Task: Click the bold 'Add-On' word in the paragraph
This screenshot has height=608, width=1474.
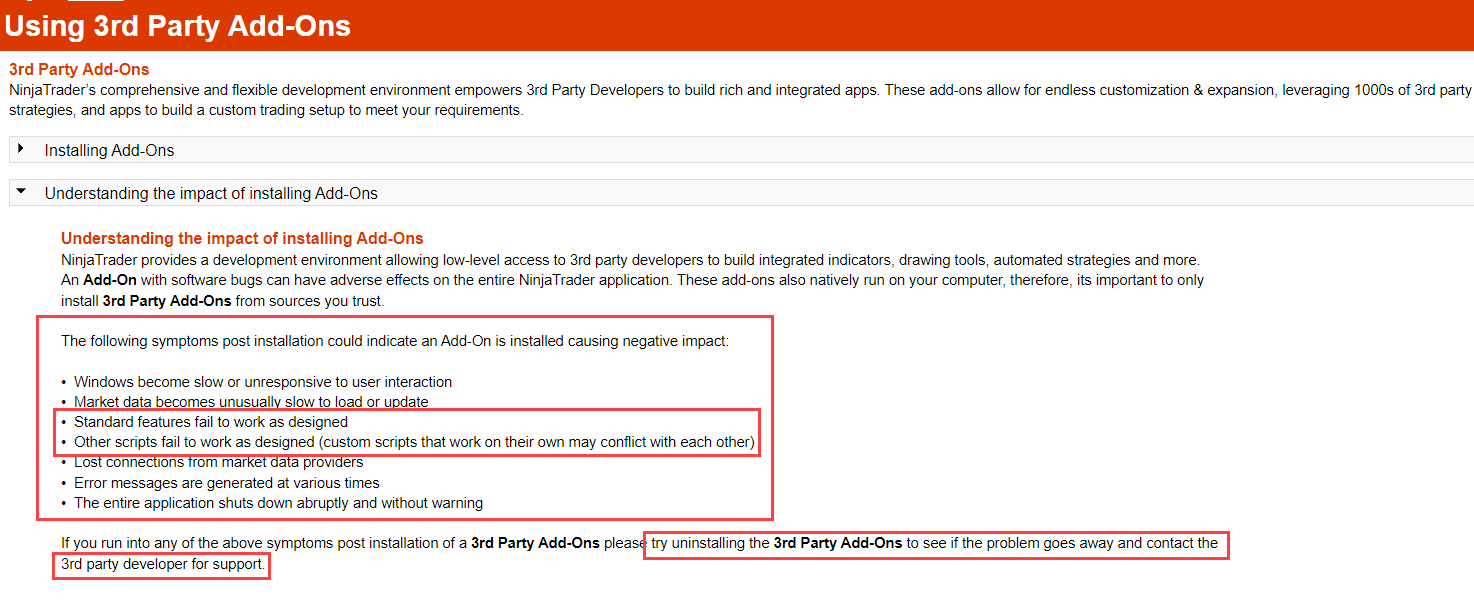Action: click(x=110, y=280)
